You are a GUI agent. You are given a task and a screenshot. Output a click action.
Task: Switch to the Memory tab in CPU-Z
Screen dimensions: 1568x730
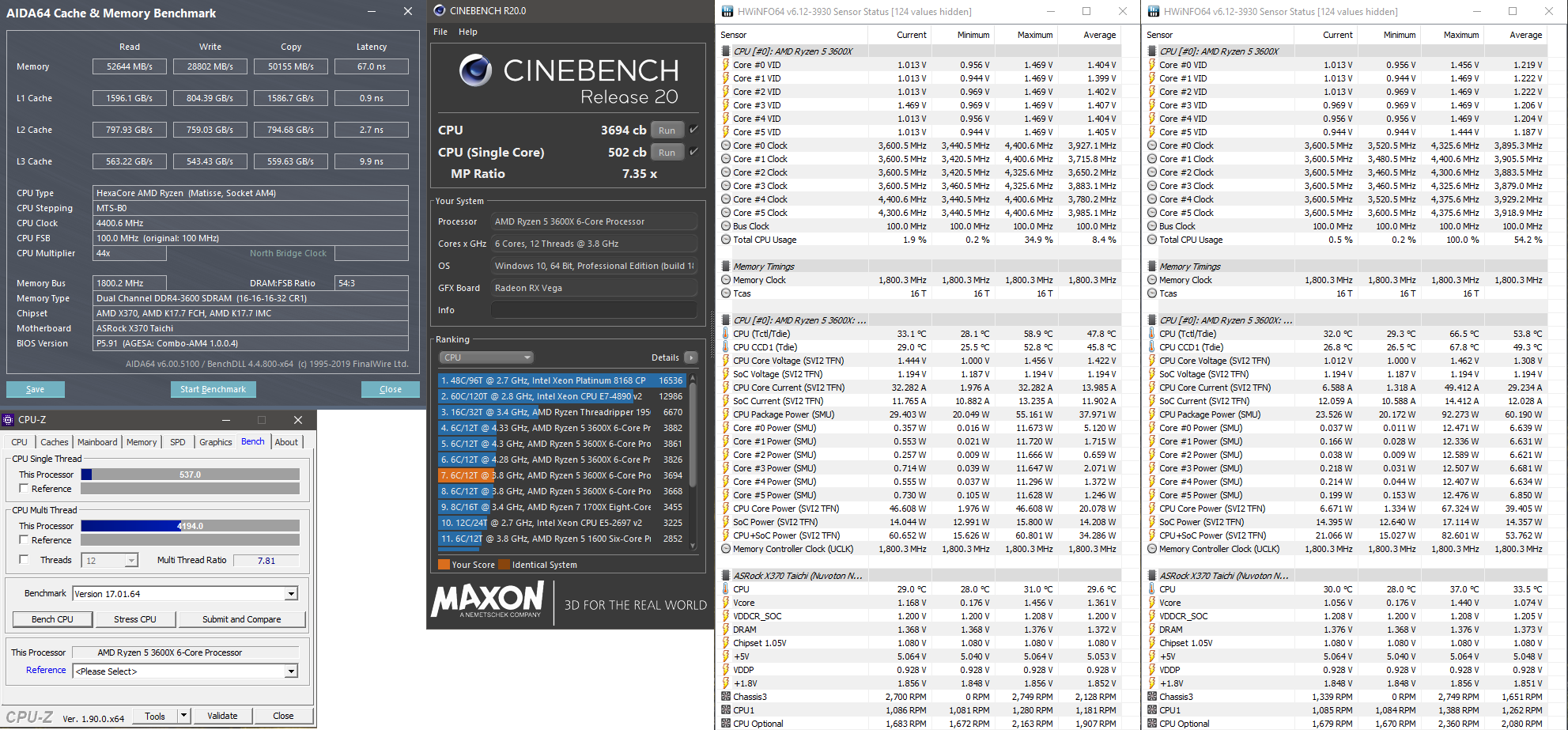pos(142,442)
